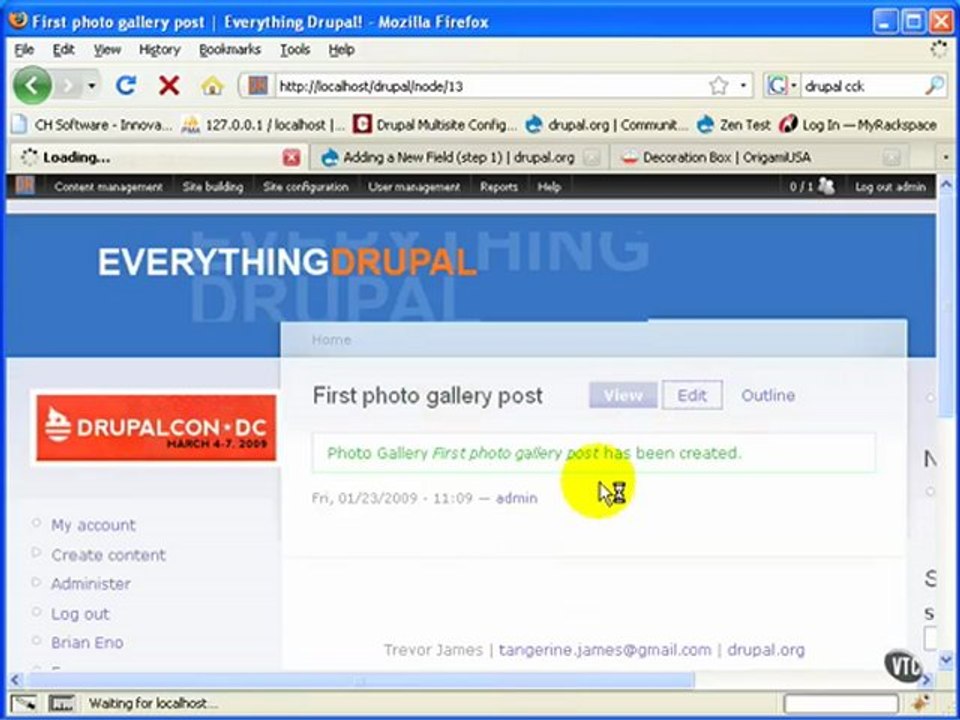
Task: Open My account in sidebar
Action: pos(93,525)
